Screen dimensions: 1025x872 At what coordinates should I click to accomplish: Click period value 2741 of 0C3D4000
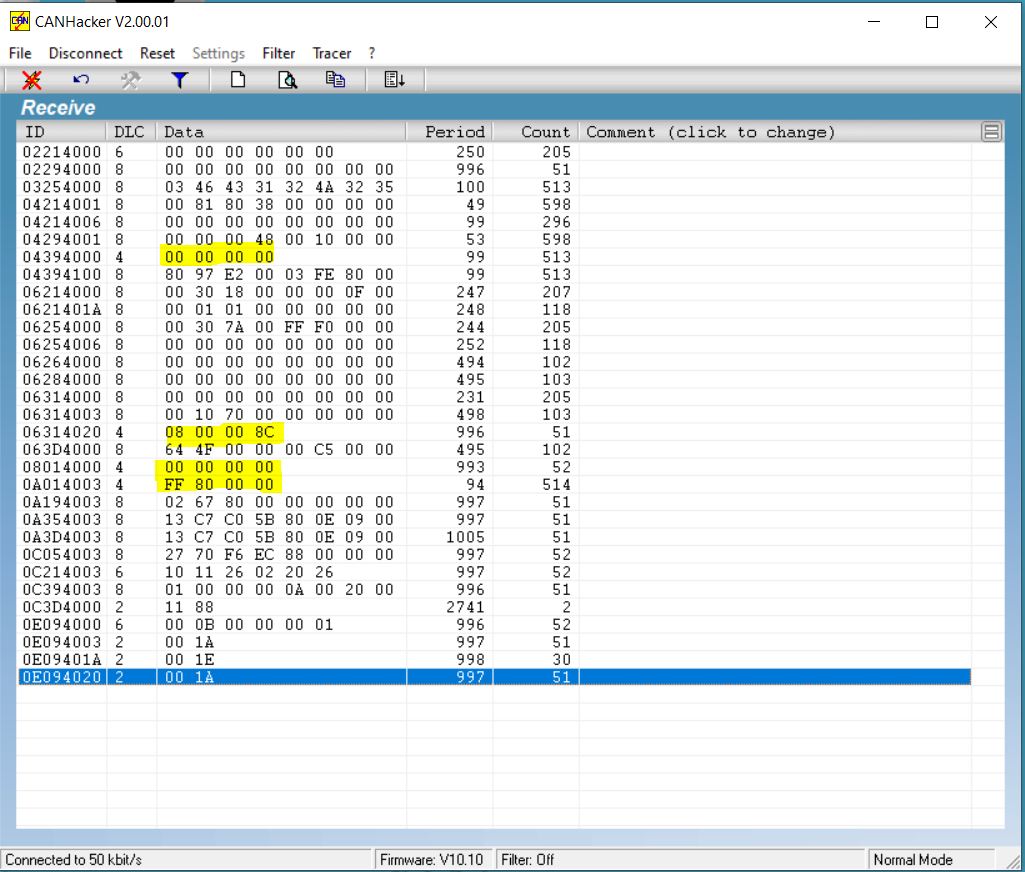click(x=465, y=607)
